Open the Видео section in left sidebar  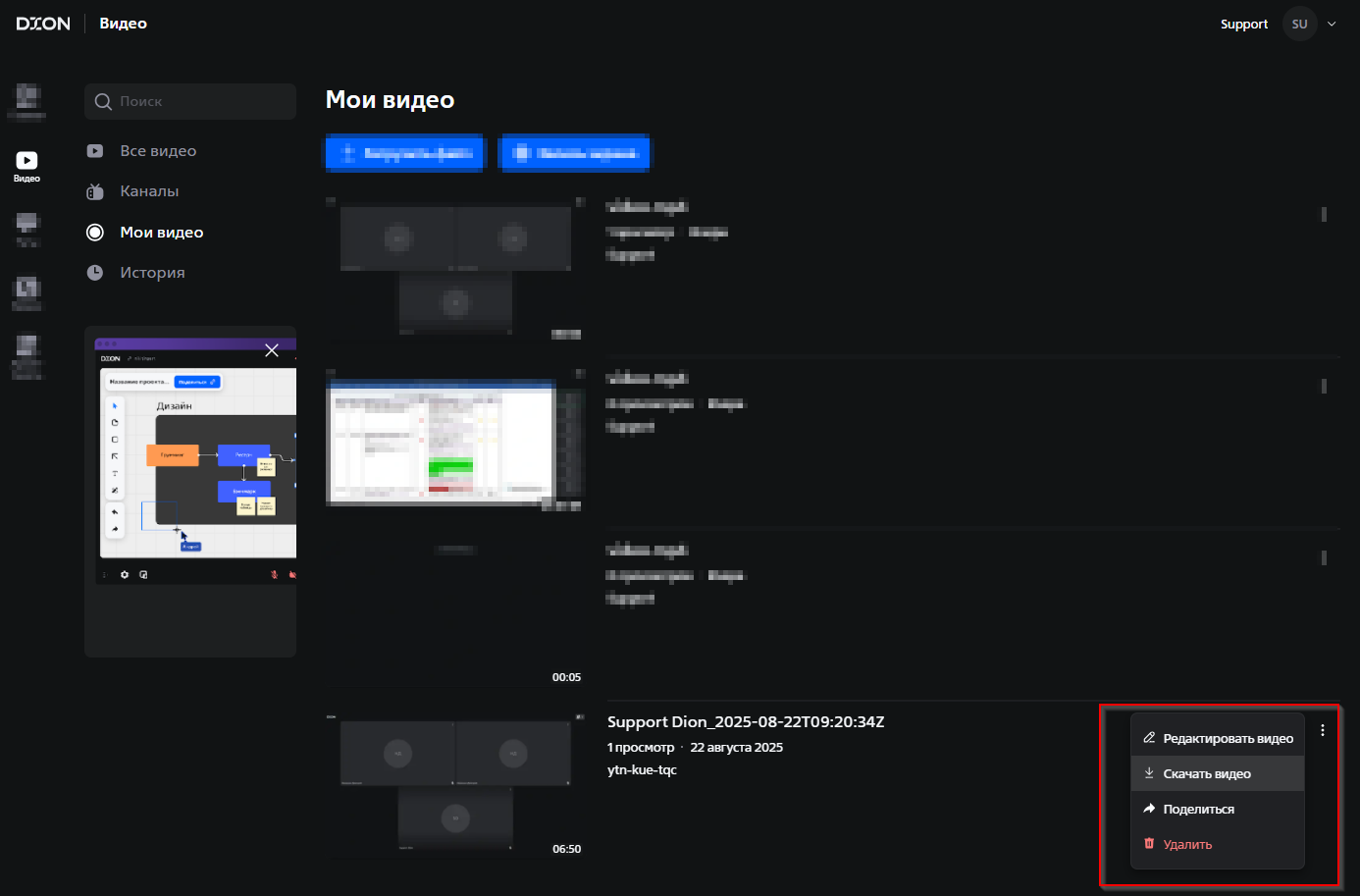point(26,165)
